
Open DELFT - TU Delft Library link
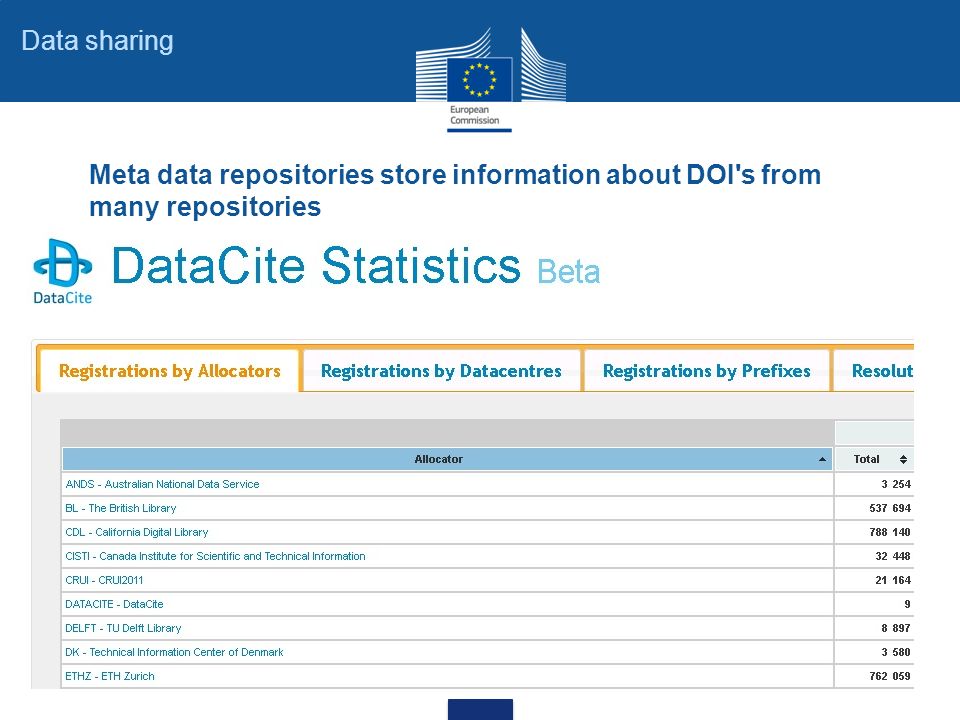tap(123, 628)
